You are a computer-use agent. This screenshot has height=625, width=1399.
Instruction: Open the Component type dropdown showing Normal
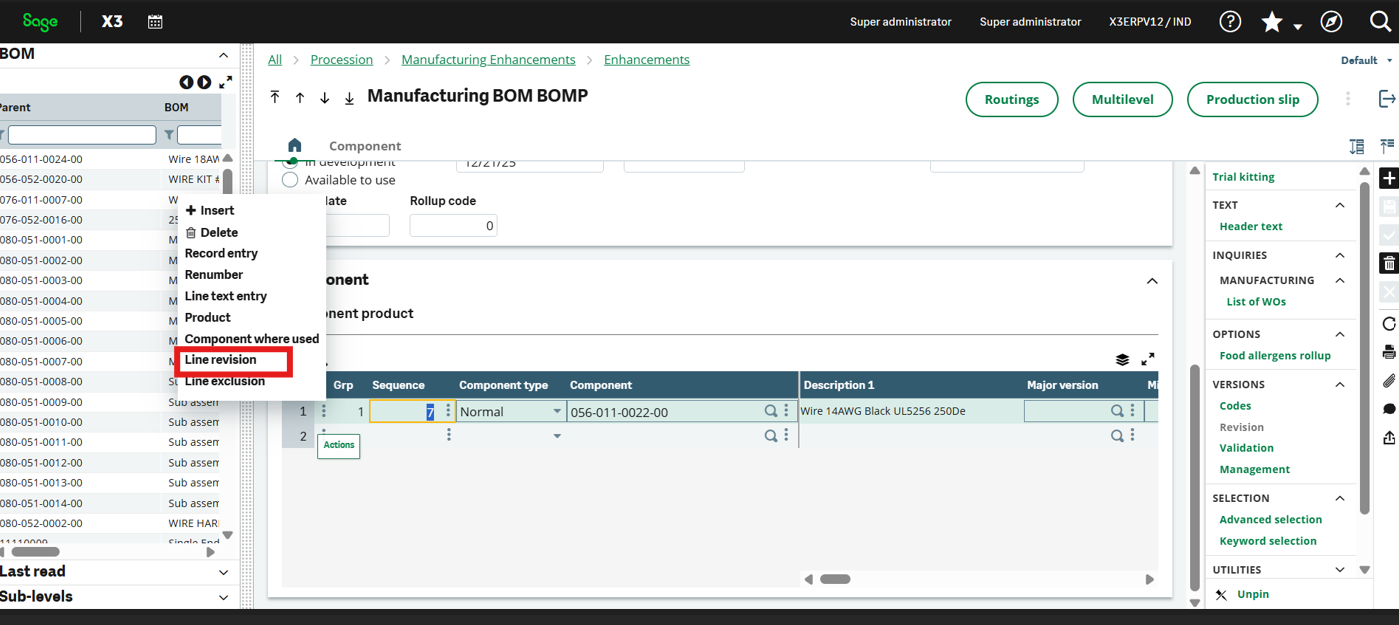tap(510, 410)
